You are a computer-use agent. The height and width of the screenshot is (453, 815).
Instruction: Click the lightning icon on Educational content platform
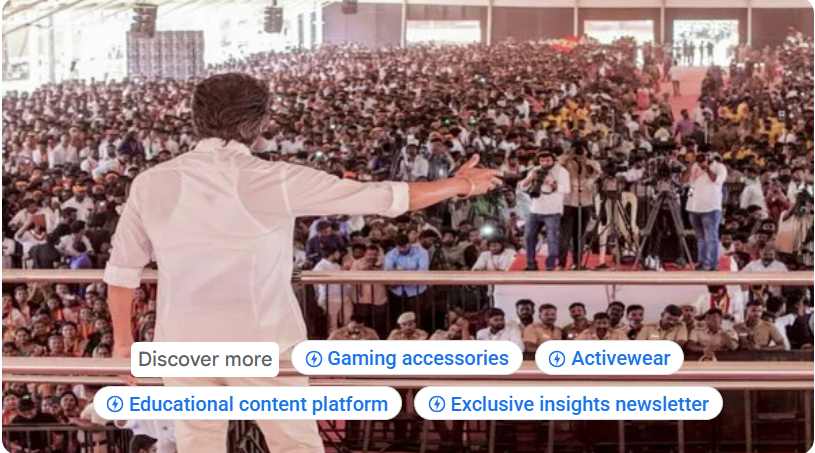[115, 404]
